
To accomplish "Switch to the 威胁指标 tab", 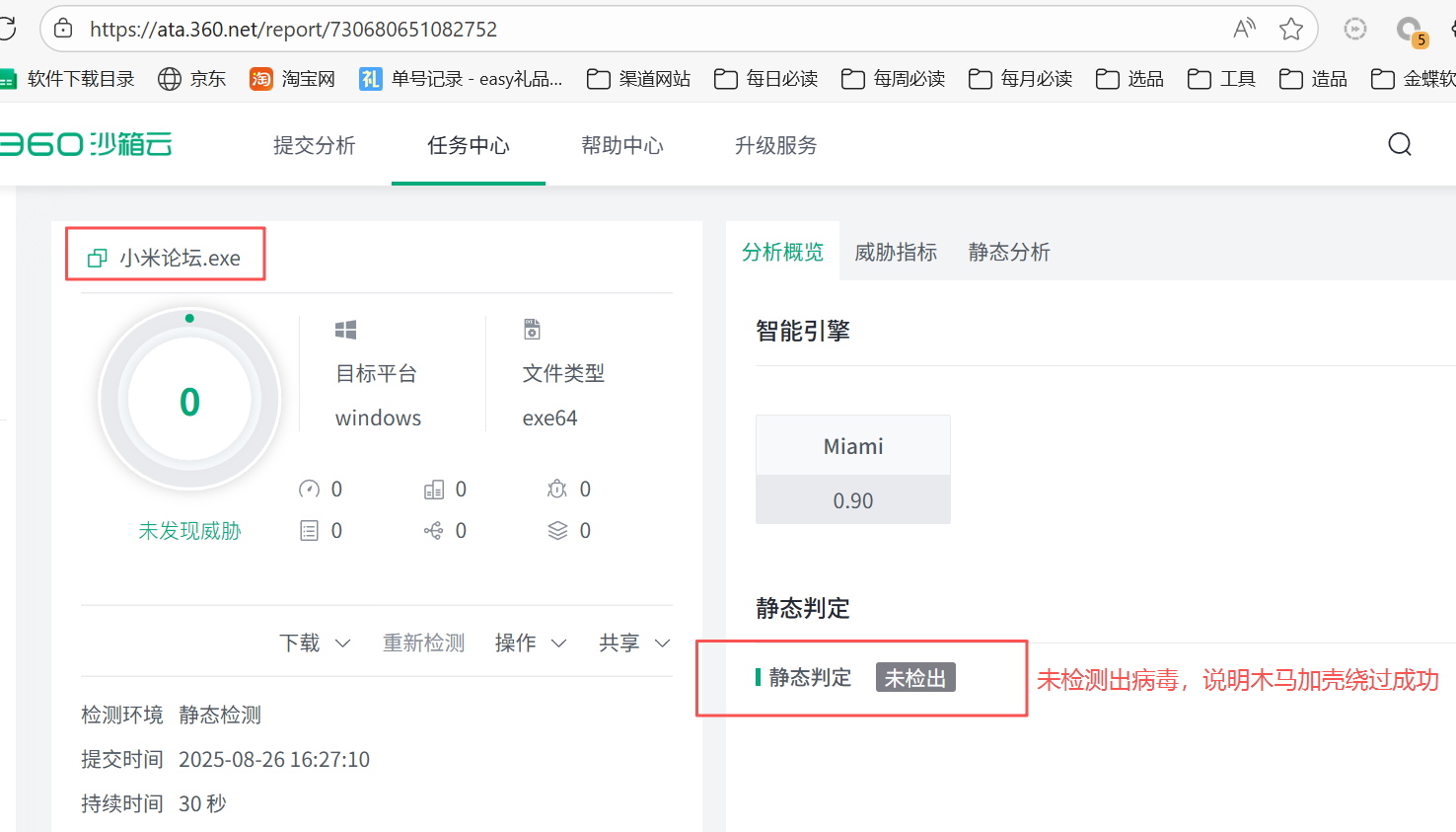I will click(x=896, y=252).
